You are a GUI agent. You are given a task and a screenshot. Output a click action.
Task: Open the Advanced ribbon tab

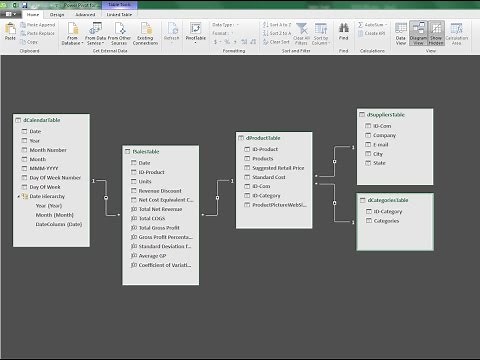pos(85,15)
